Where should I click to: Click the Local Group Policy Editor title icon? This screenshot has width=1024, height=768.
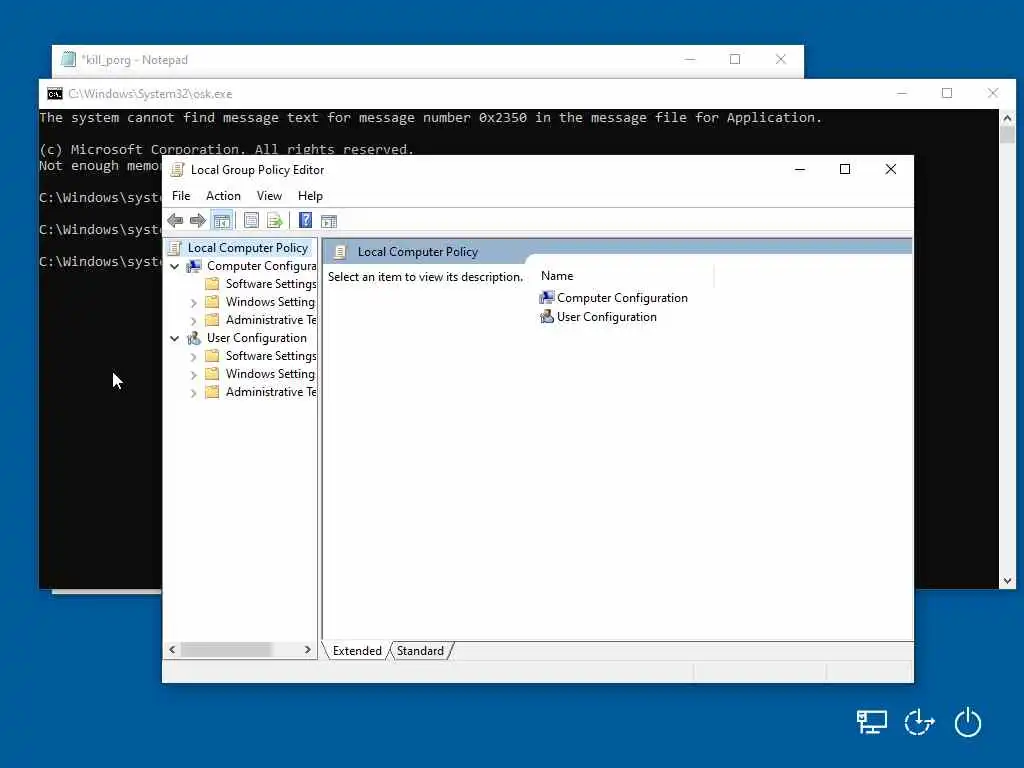176,170
